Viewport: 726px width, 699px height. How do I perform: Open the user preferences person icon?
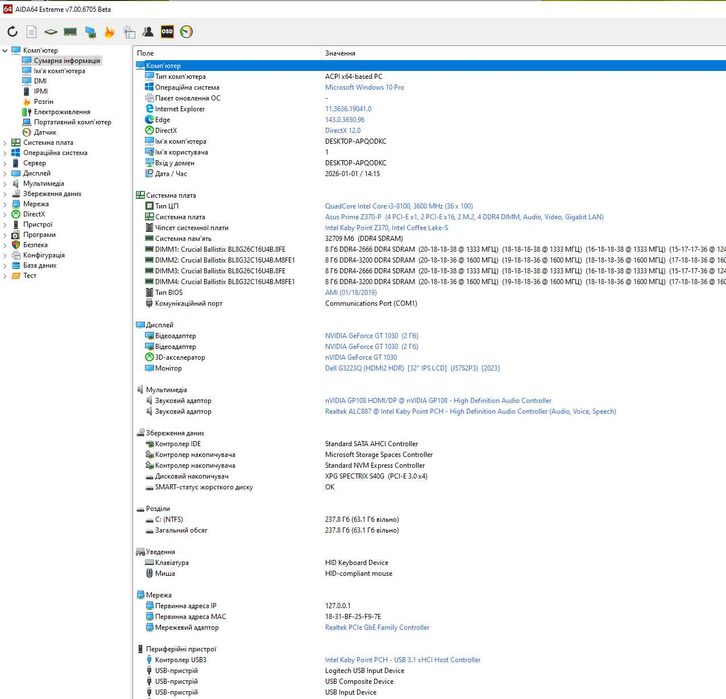click(148, 31)
